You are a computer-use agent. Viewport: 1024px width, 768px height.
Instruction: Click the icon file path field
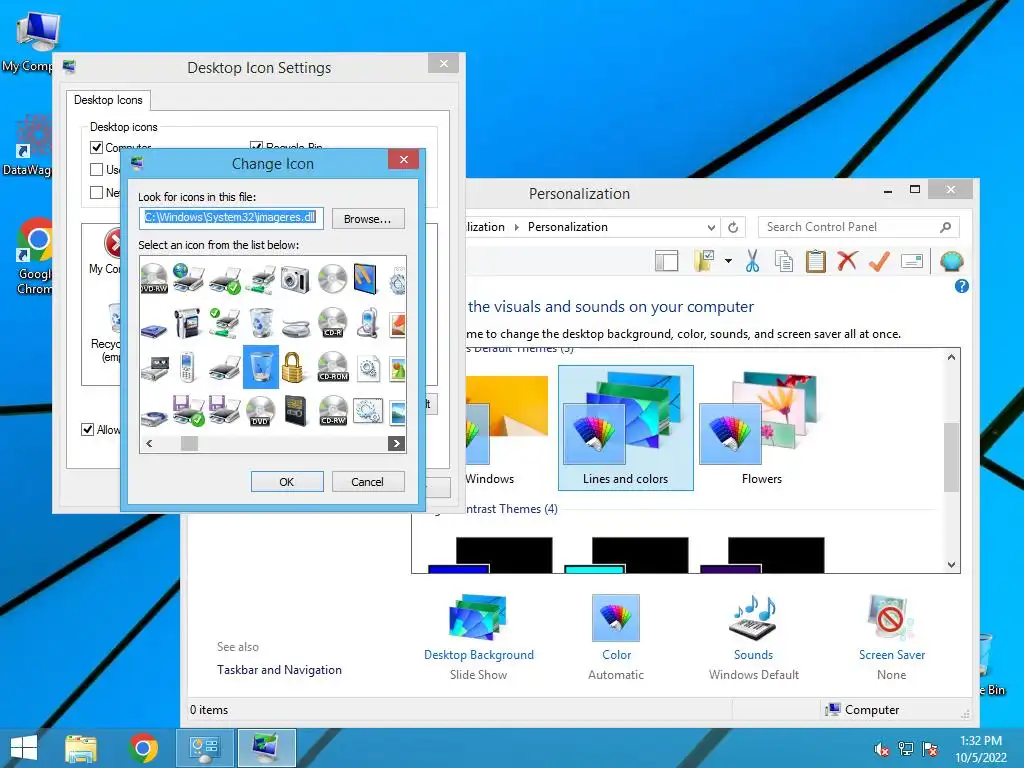pyautogui.click(x=231, y=218)
